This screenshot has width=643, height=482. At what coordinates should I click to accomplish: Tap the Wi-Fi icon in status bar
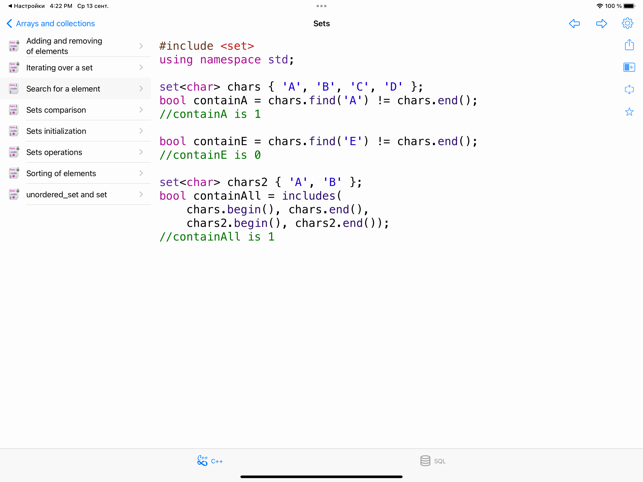[x=600, y=6]
